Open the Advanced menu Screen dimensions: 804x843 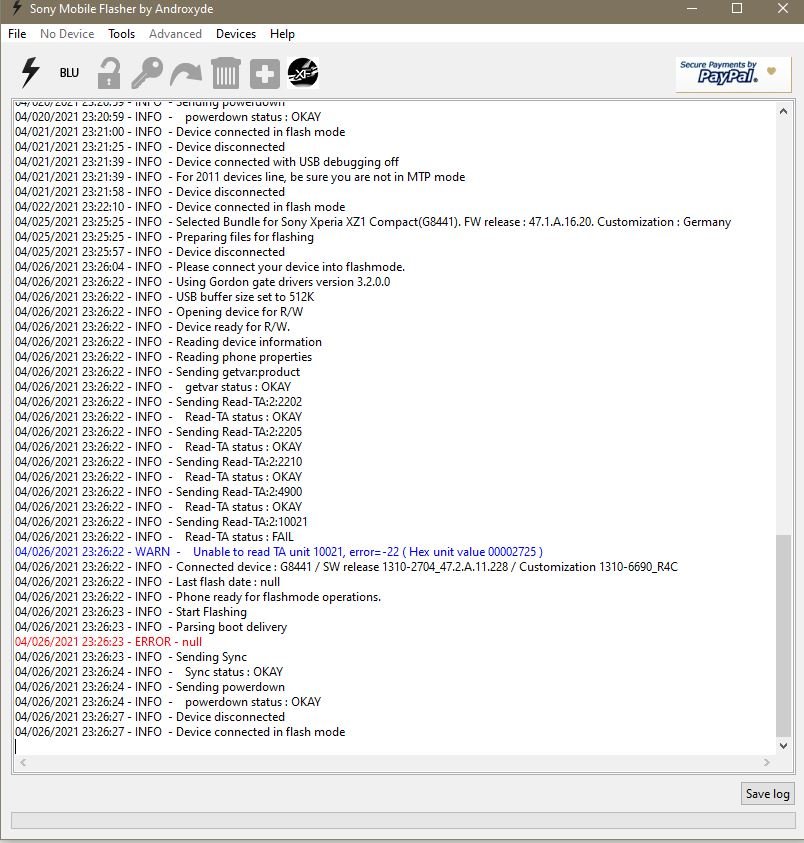[x=175, y=34]
